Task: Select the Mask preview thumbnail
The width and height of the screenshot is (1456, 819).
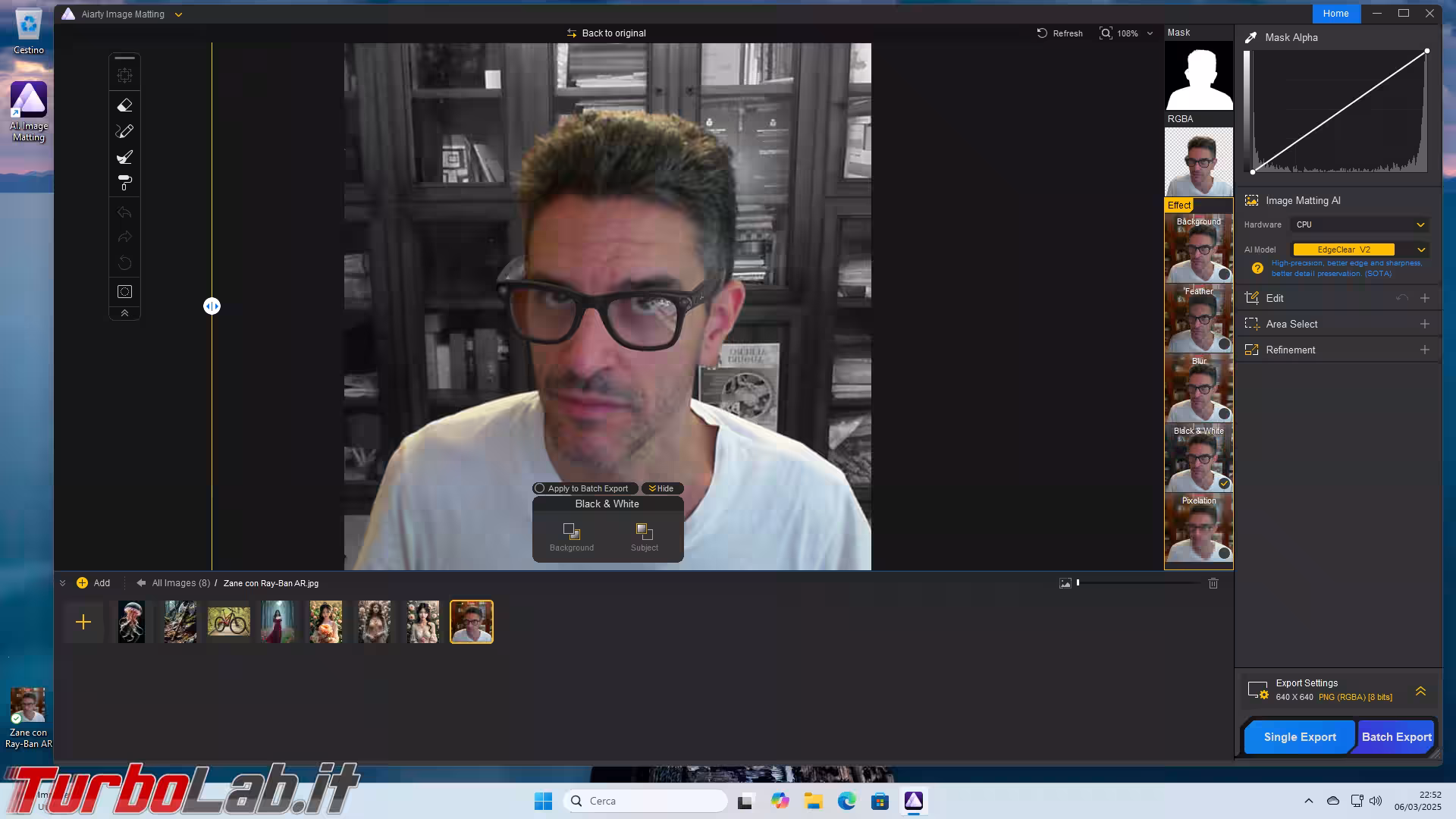Action: [1198, 76]
